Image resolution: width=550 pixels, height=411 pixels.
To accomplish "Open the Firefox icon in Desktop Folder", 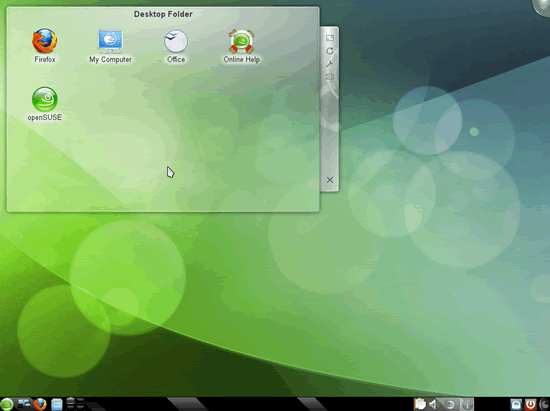I will pos(45,41).
